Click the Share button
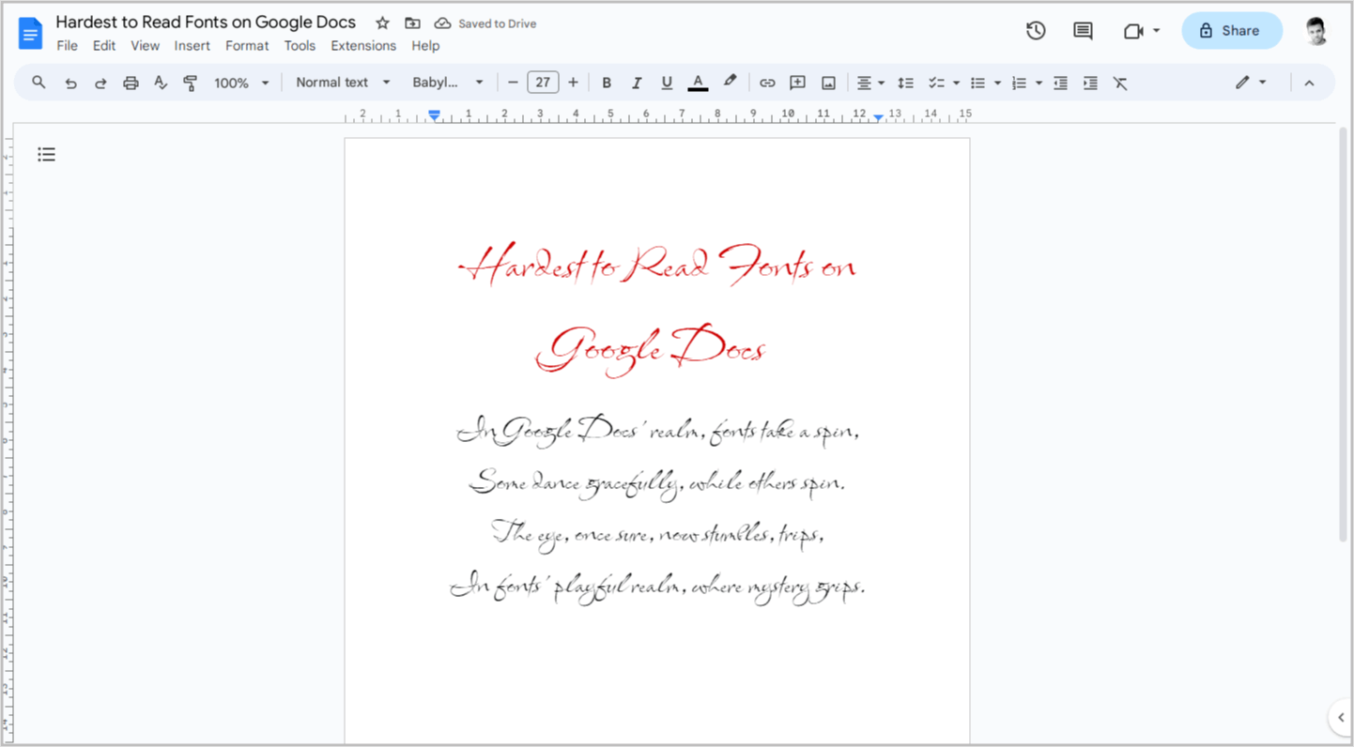The width and height of the screenshot is (1354, 747). (1231, 31)
